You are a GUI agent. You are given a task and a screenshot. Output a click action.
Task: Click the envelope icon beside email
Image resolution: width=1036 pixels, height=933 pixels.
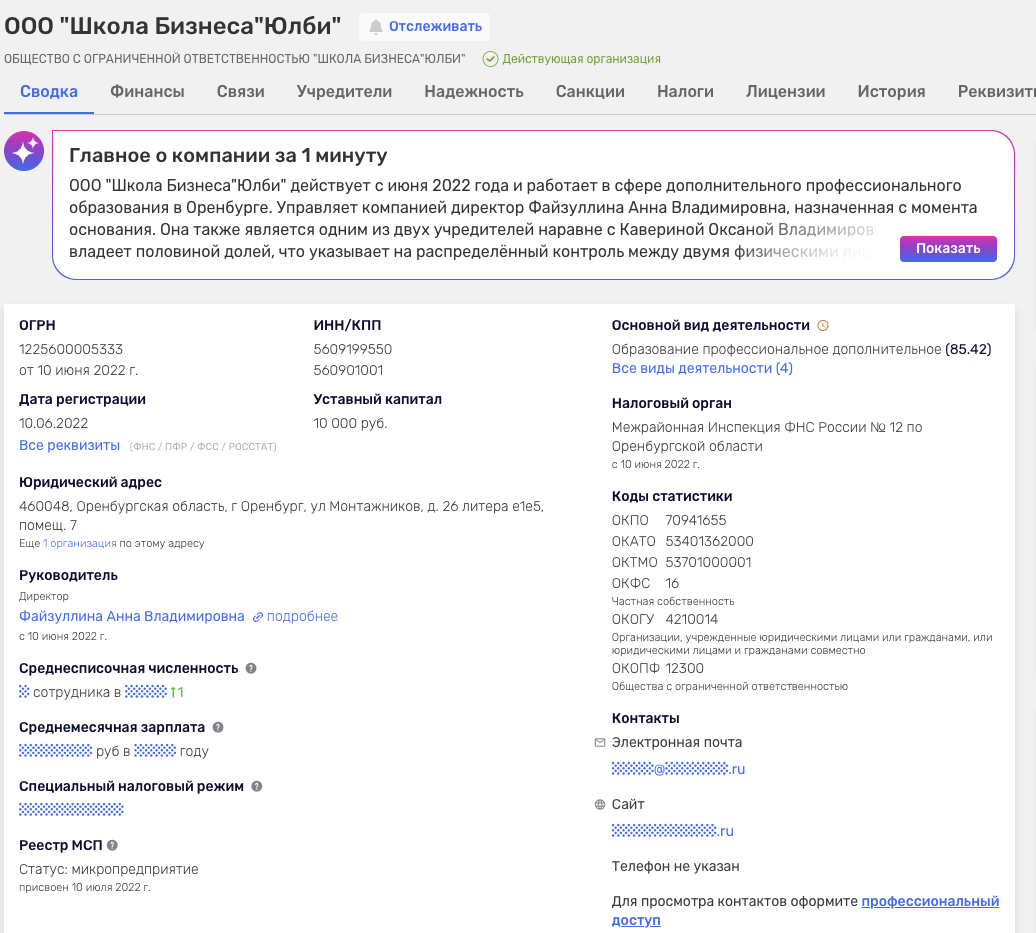[x=600, y=743]
